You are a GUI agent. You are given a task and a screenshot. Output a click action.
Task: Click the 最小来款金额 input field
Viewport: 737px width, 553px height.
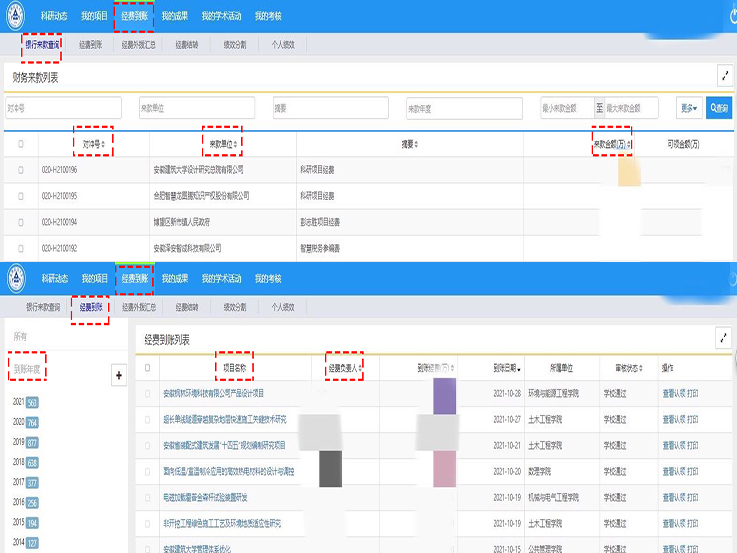[566, 108]
